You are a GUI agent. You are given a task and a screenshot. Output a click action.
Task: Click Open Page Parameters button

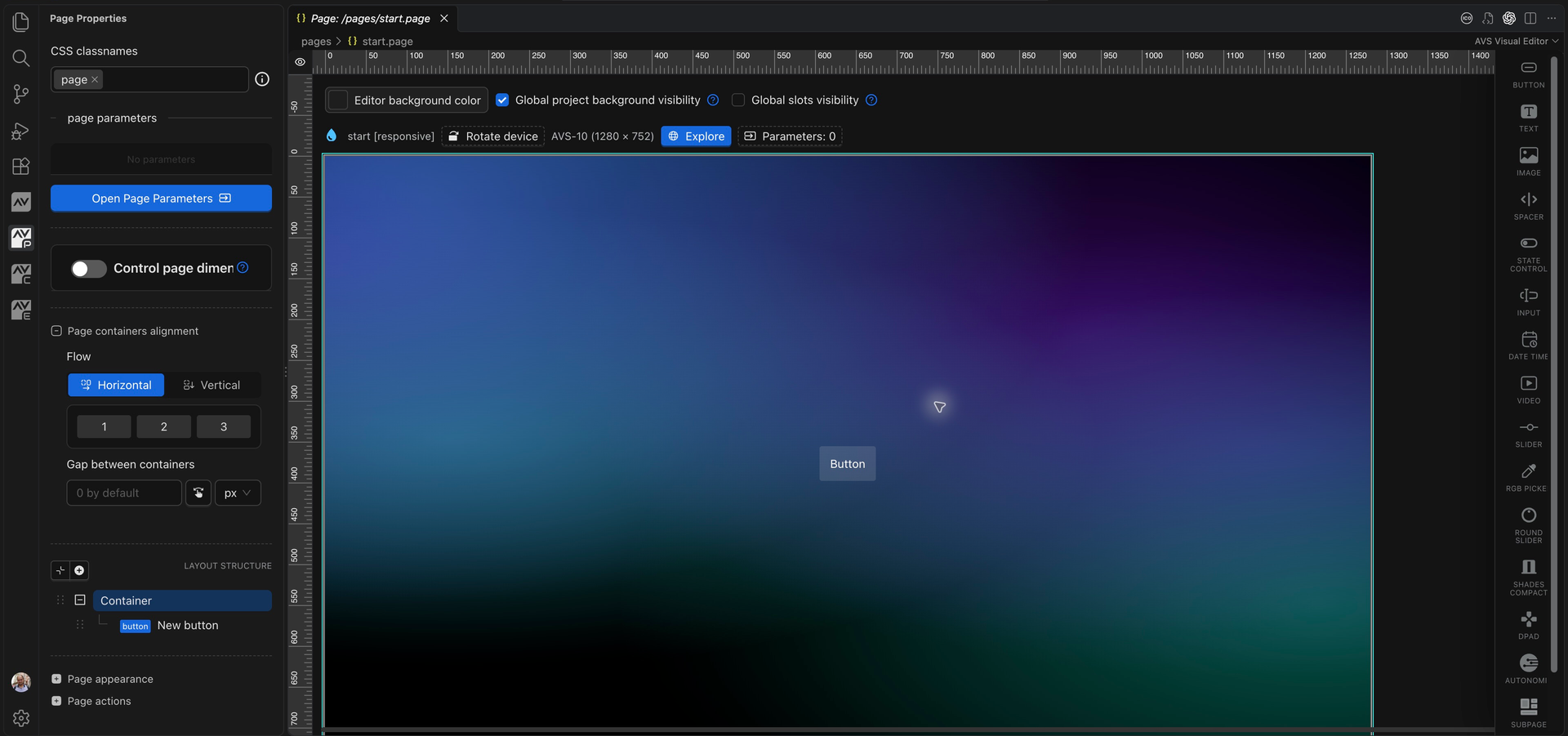[161, 198]
